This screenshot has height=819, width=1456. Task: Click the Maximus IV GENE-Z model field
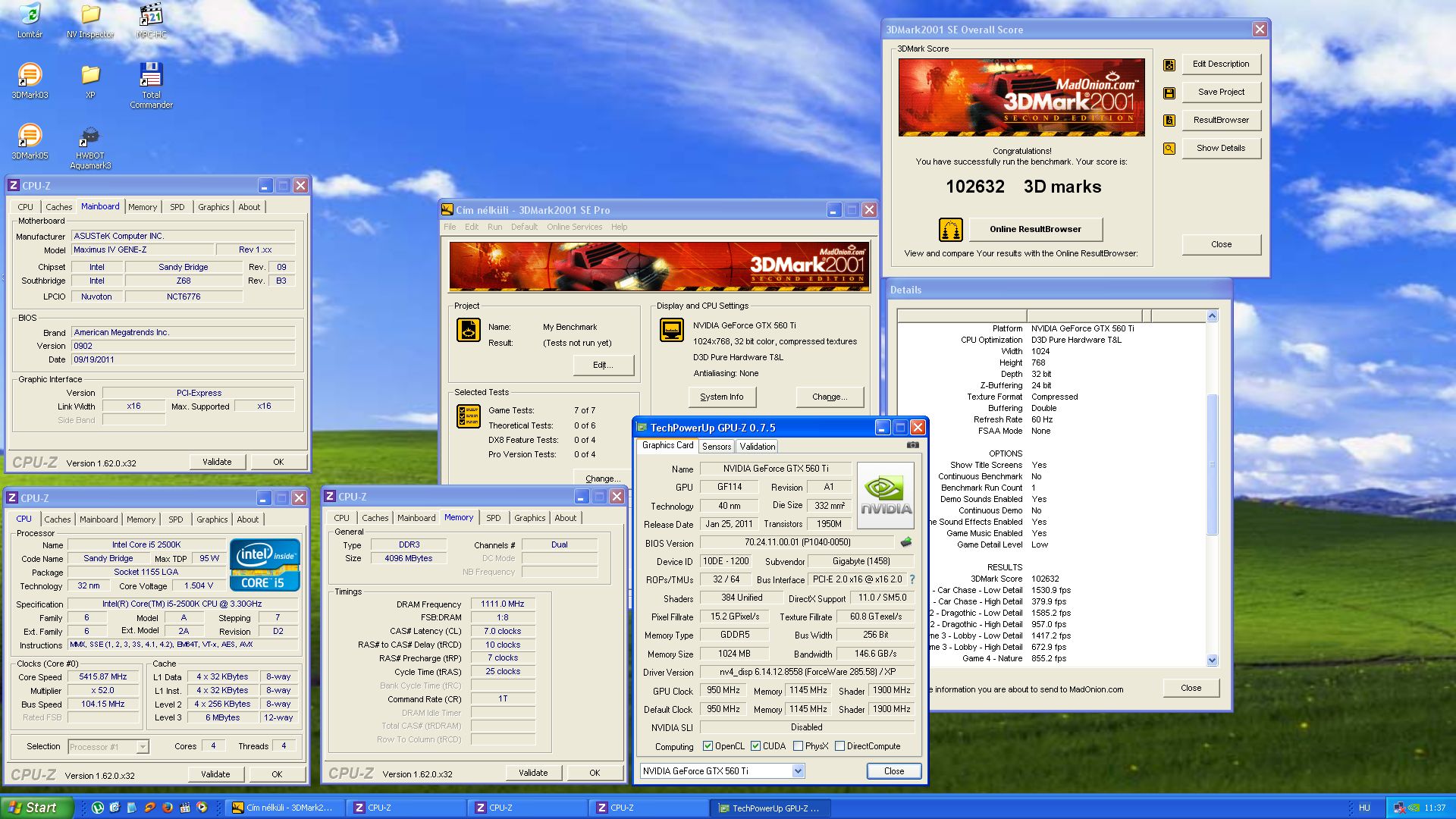(143, 249)
